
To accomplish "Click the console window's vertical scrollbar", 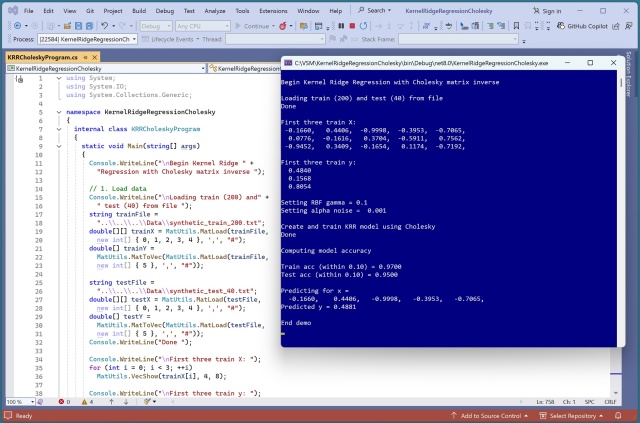I will 621,208.
